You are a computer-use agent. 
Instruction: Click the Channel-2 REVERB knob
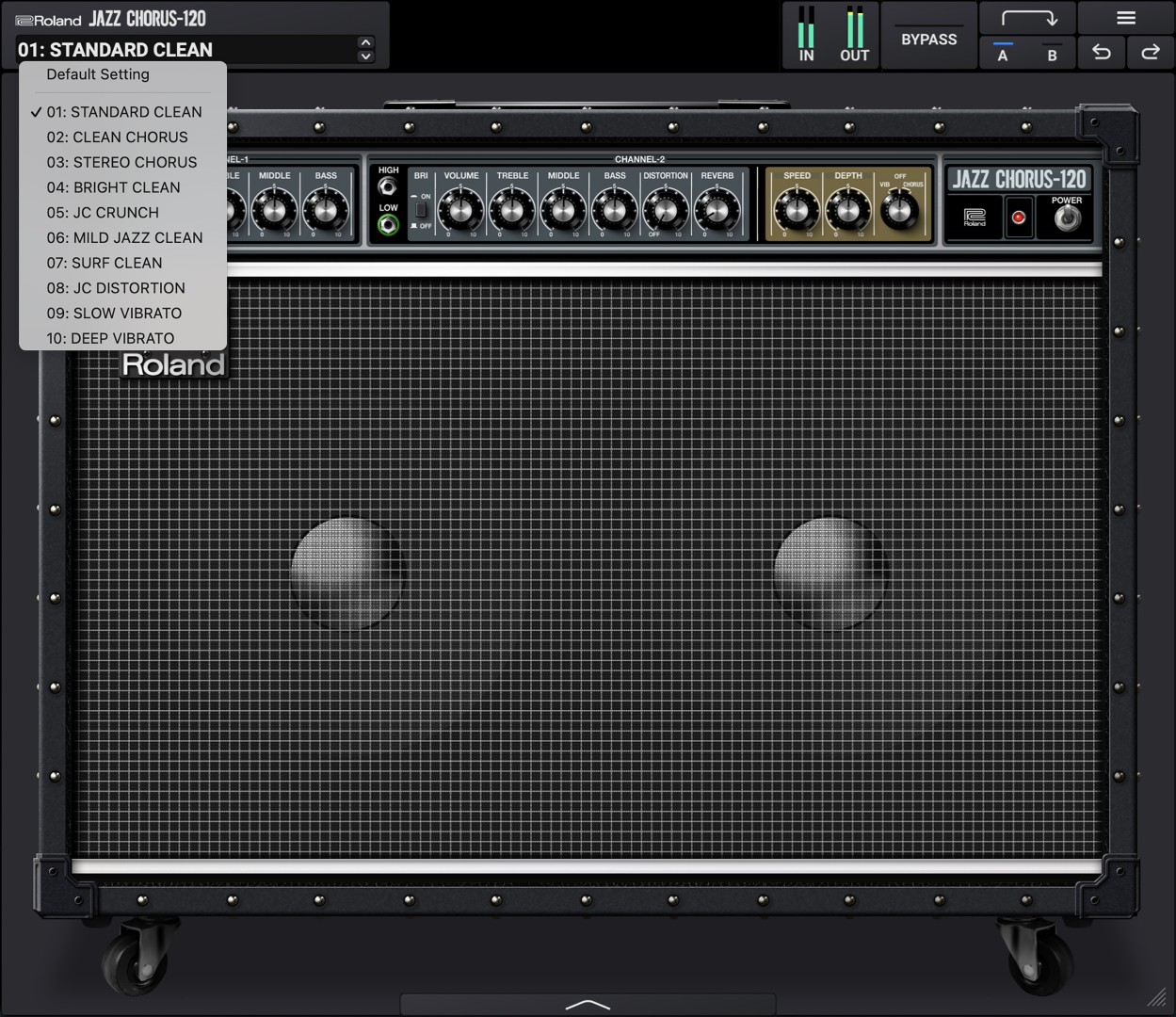pyautogui.click(x=717, y=211)
